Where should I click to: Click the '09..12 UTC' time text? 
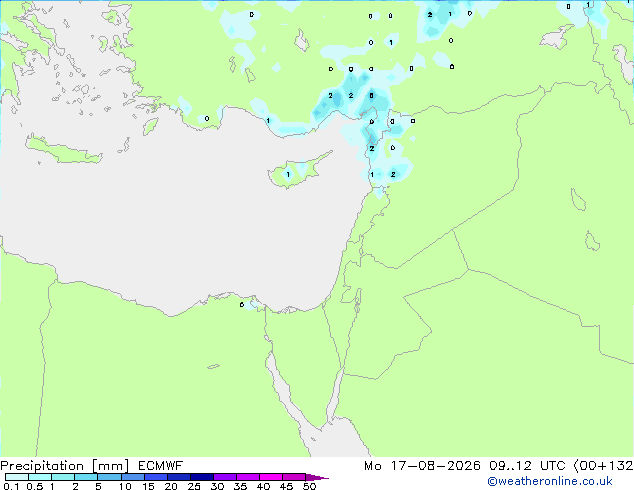[x=527, y=466]
